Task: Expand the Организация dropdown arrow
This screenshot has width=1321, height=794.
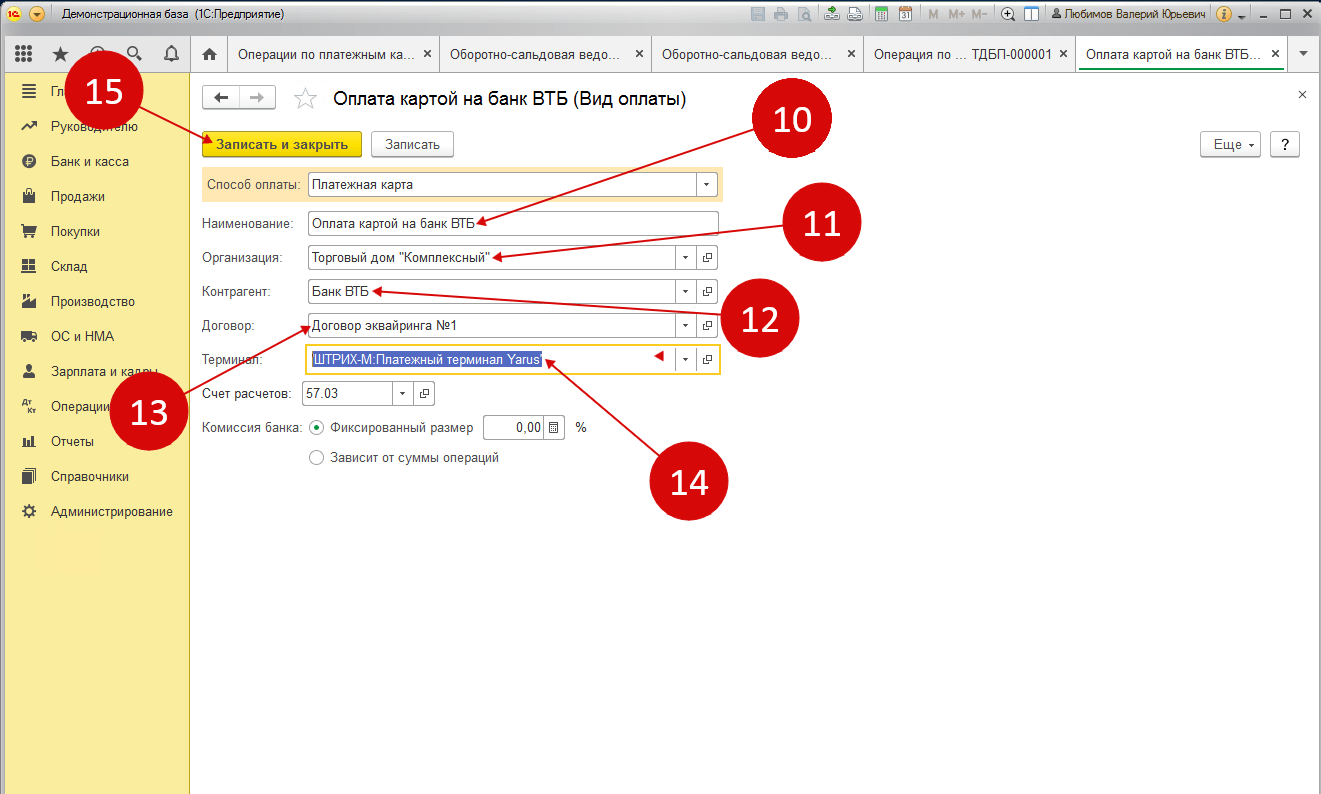Action: [x=685, y=257]
